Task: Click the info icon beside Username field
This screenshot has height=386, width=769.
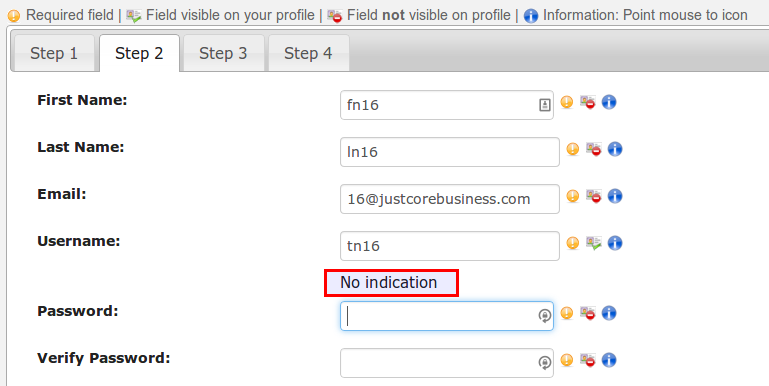Action: 615,243
